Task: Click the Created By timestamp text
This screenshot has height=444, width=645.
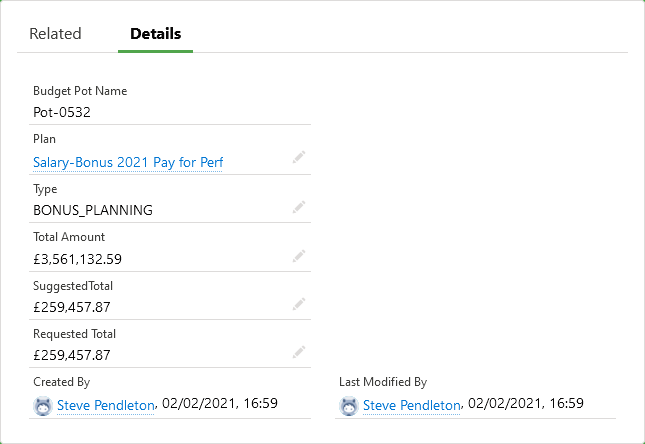Action: (220, 404)
